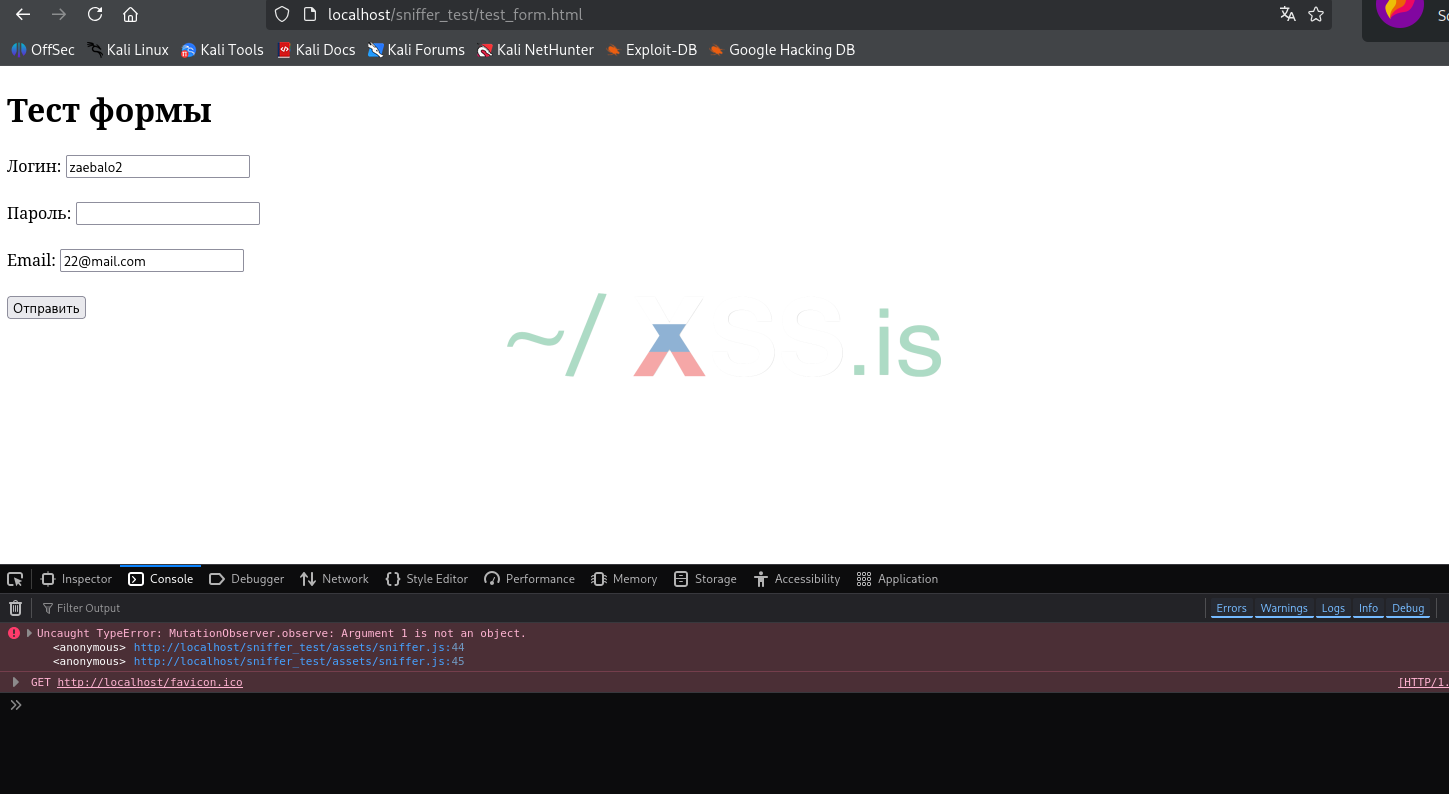Switch to the Network tab
The image size is (1449, 794).
334,578
